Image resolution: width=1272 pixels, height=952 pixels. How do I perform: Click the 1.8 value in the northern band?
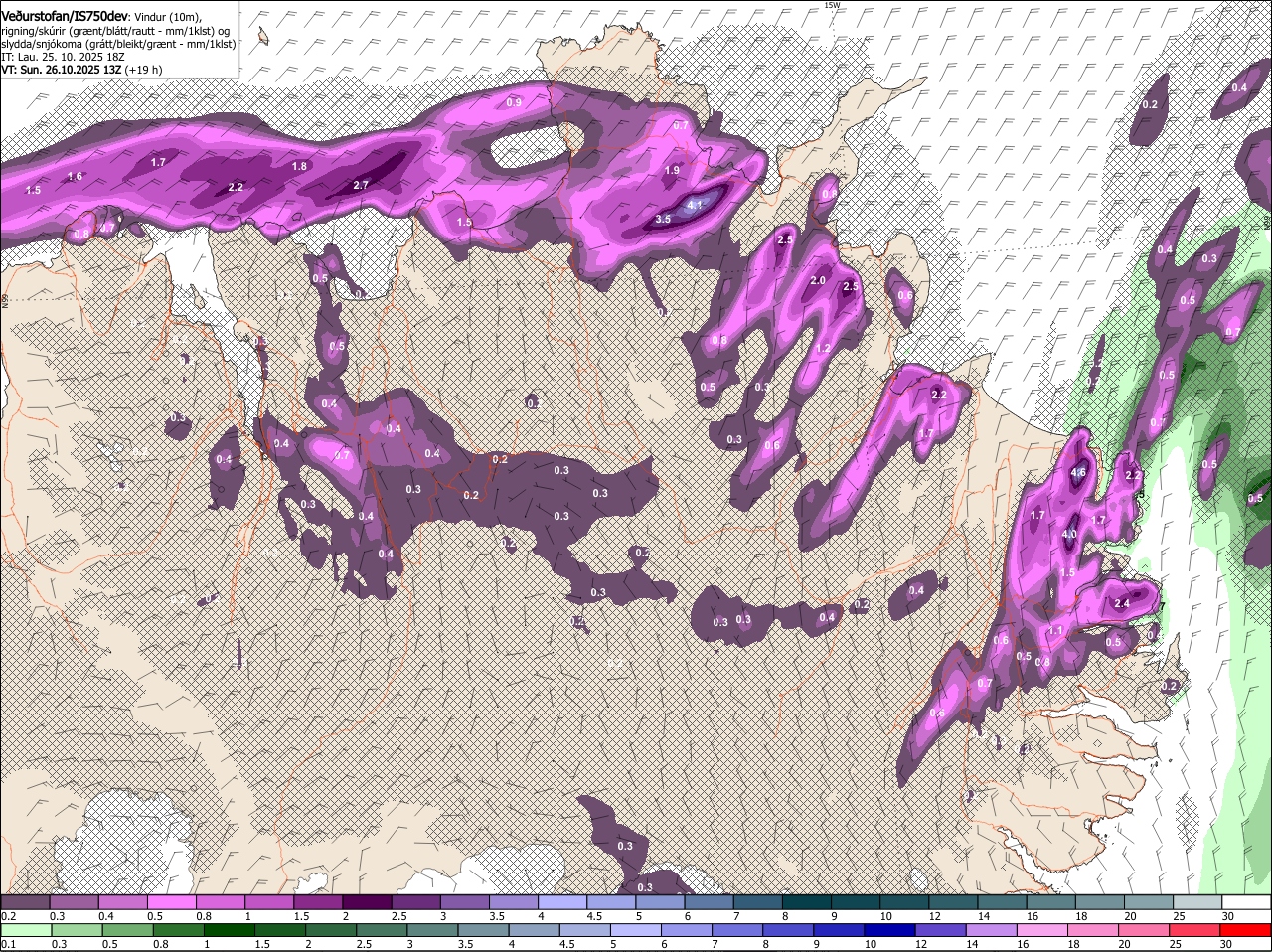pos(299,166)
